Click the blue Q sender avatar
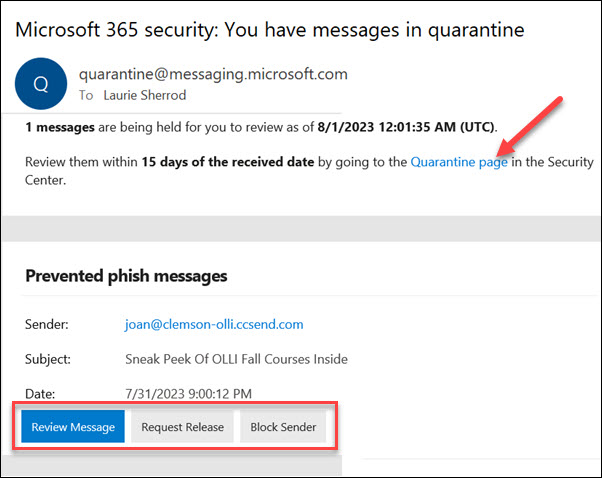Viewport: 602px width, 478px height. pyautogui.click(x=41, y=84)
